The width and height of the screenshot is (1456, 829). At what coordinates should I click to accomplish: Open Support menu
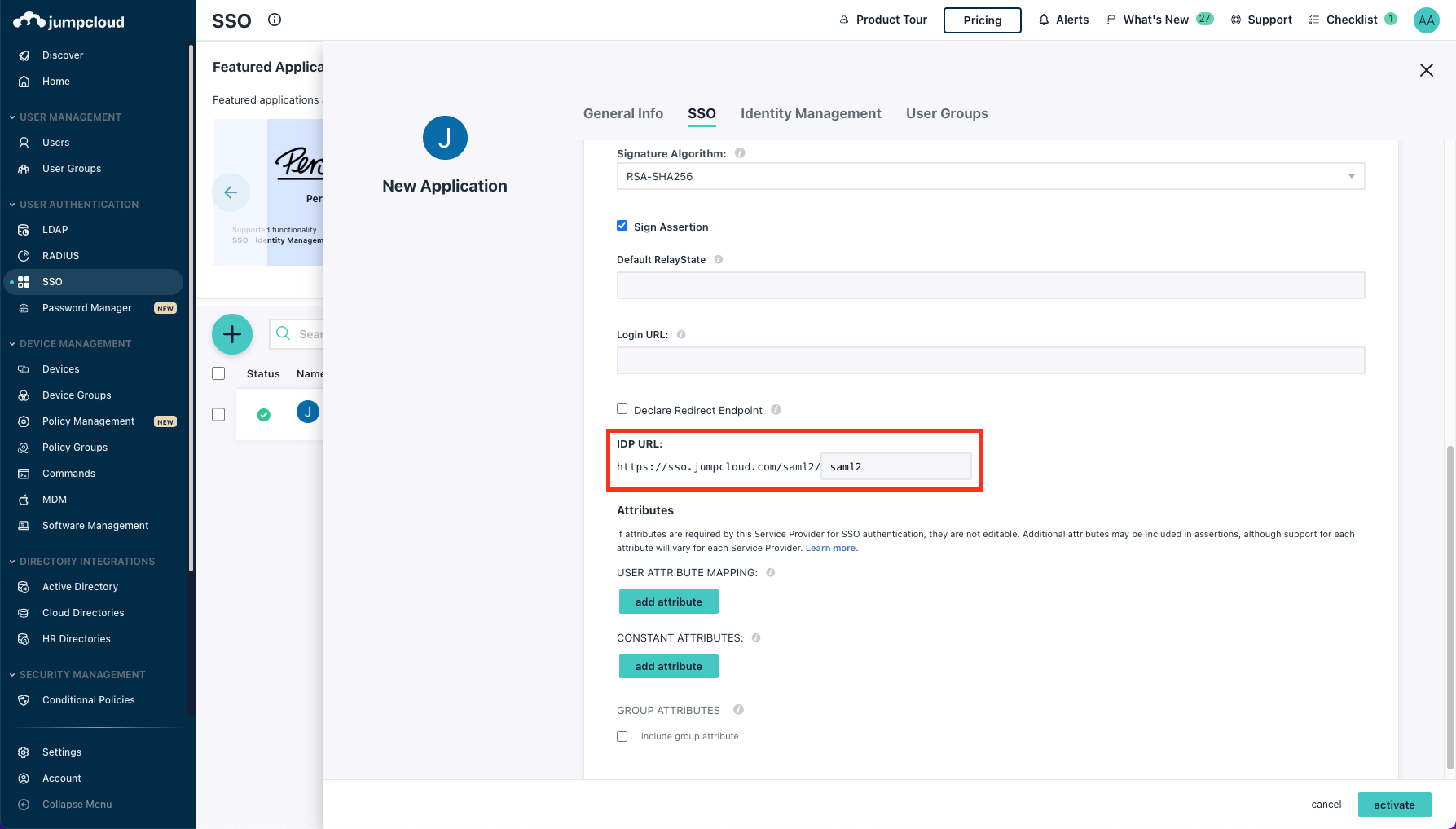pyautogui.click(x=1261, y=20)
